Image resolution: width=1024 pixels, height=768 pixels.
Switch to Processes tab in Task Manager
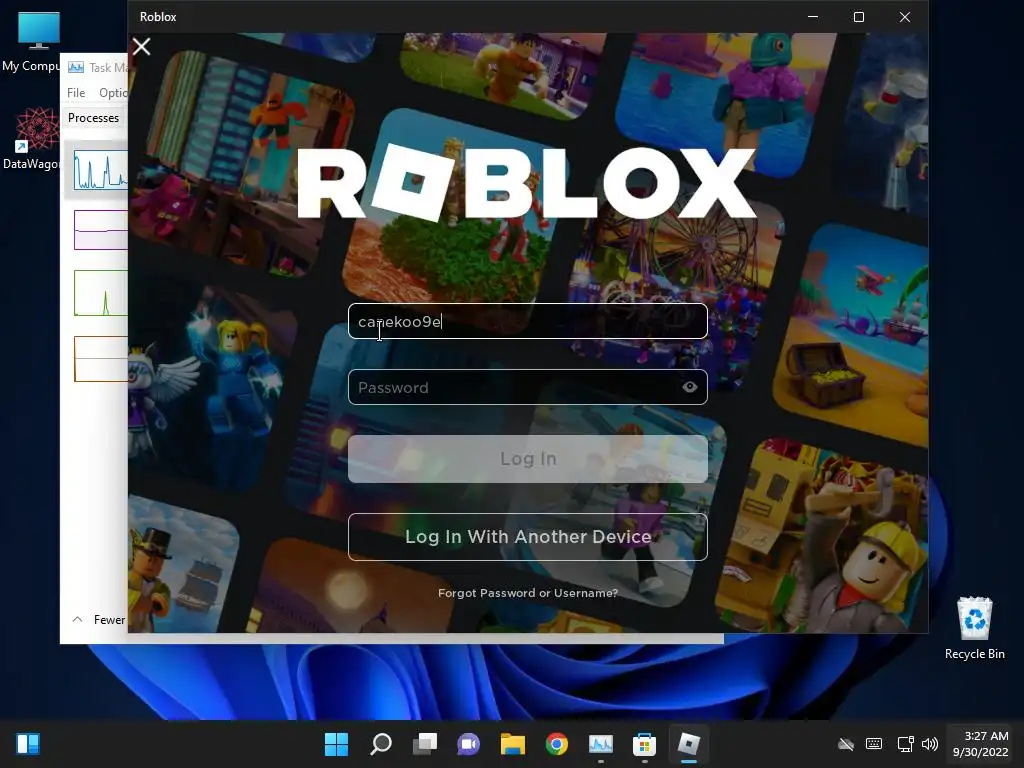(x=93, y=118)
